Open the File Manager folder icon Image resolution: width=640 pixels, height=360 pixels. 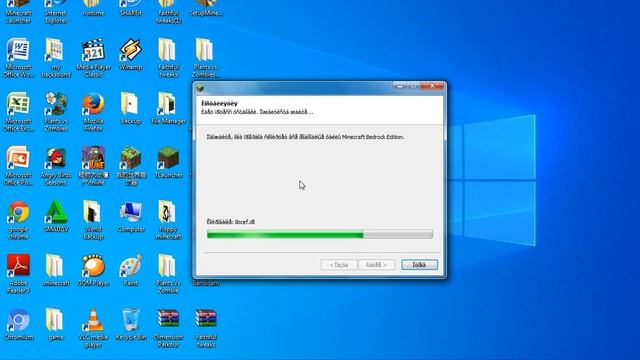point(168,108)
